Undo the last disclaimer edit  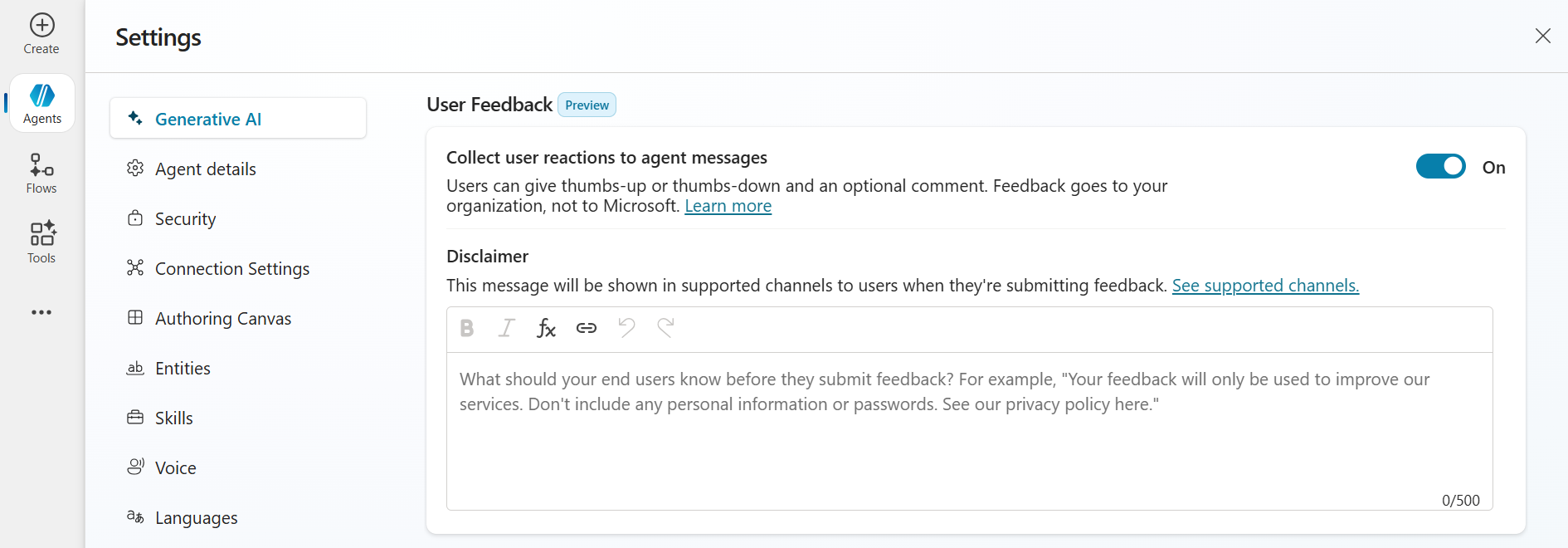626,328
